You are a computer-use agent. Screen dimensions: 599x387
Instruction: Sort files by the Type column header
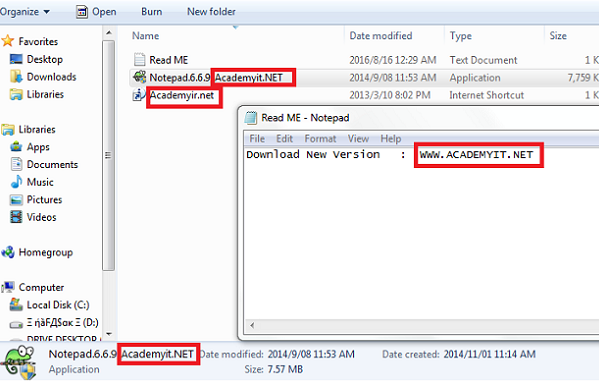tap(461, 36)
